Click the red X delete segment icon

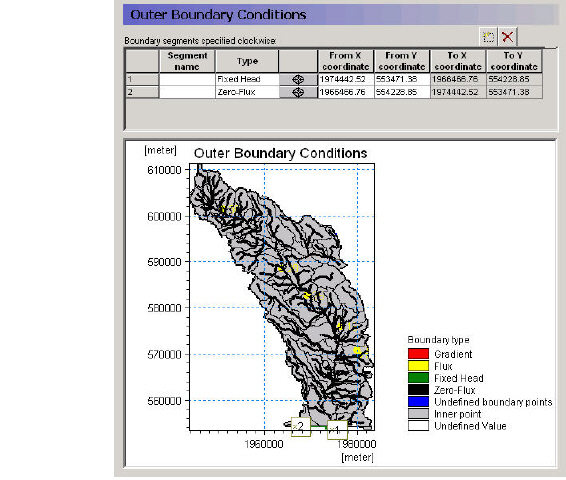click(x=508, y=37)
